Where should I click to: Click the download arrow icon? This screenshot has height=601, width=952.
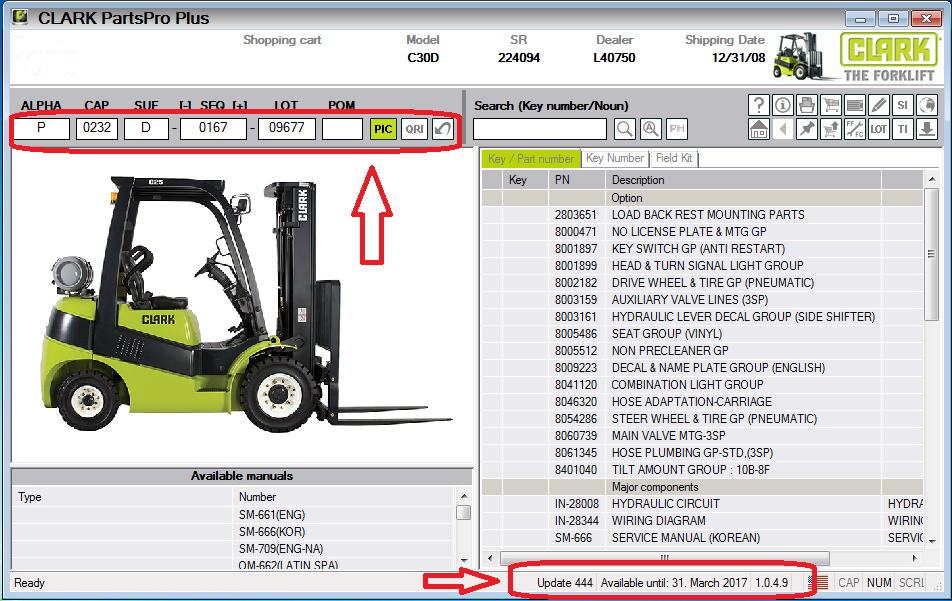pyautogui.click(x=926, y=129)
